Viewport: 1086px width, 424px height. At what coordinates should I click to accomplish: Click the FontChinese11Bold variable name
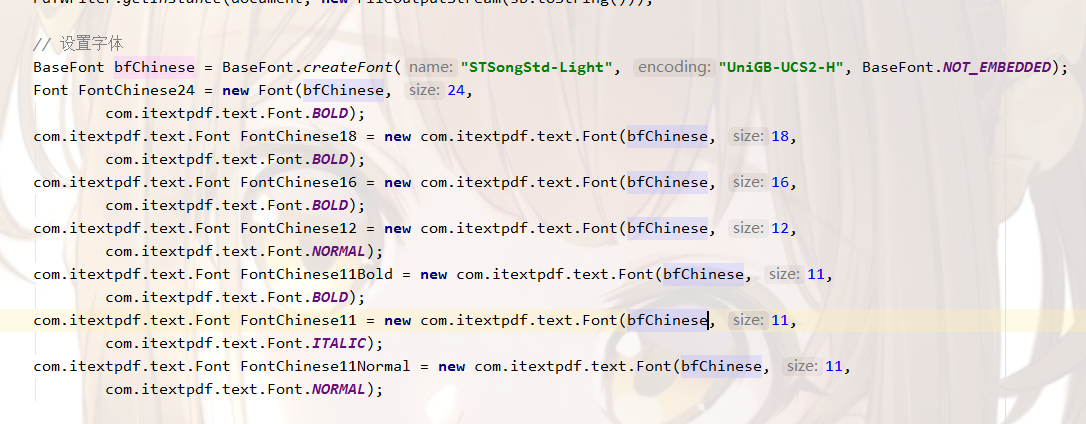point(317,274)
